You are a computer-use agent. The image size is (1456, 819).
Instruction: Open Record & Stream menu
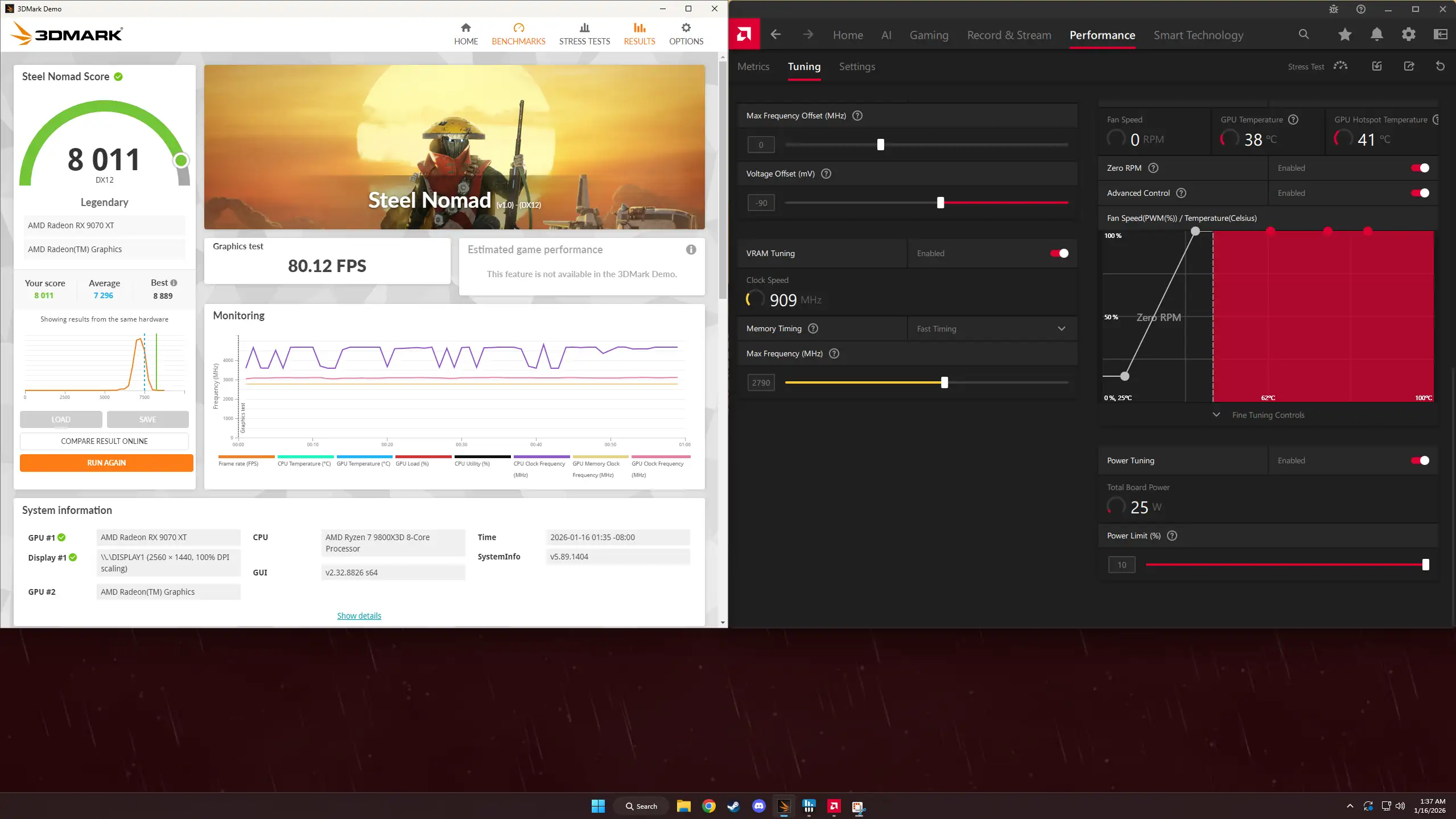point(1009,35)
